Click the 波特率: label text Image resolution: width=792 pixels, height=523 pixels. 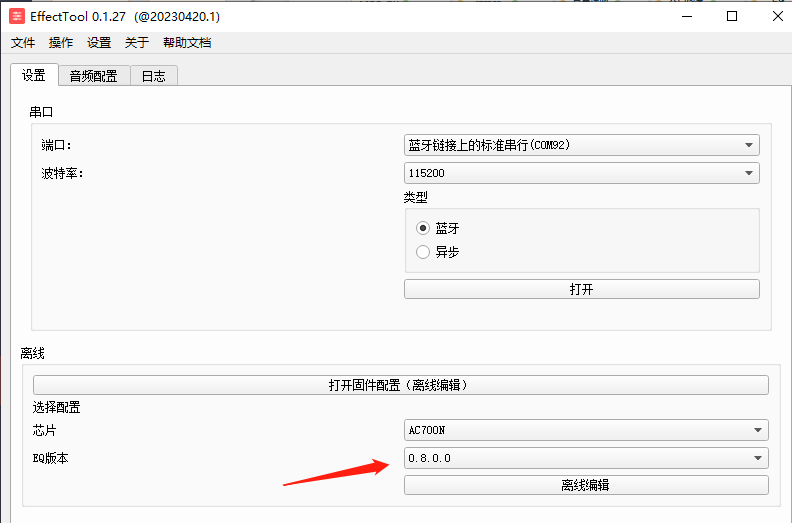point(63,173)
